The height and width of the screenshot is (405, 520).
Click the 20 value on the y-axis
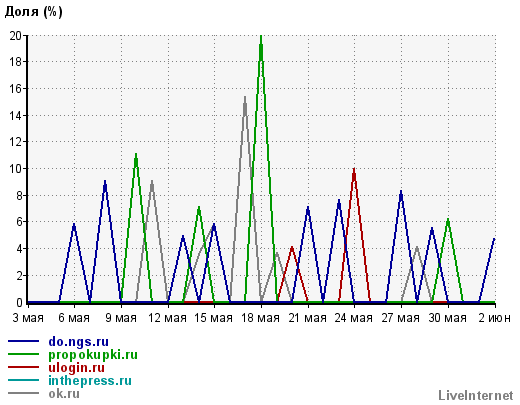pos(16,36)
